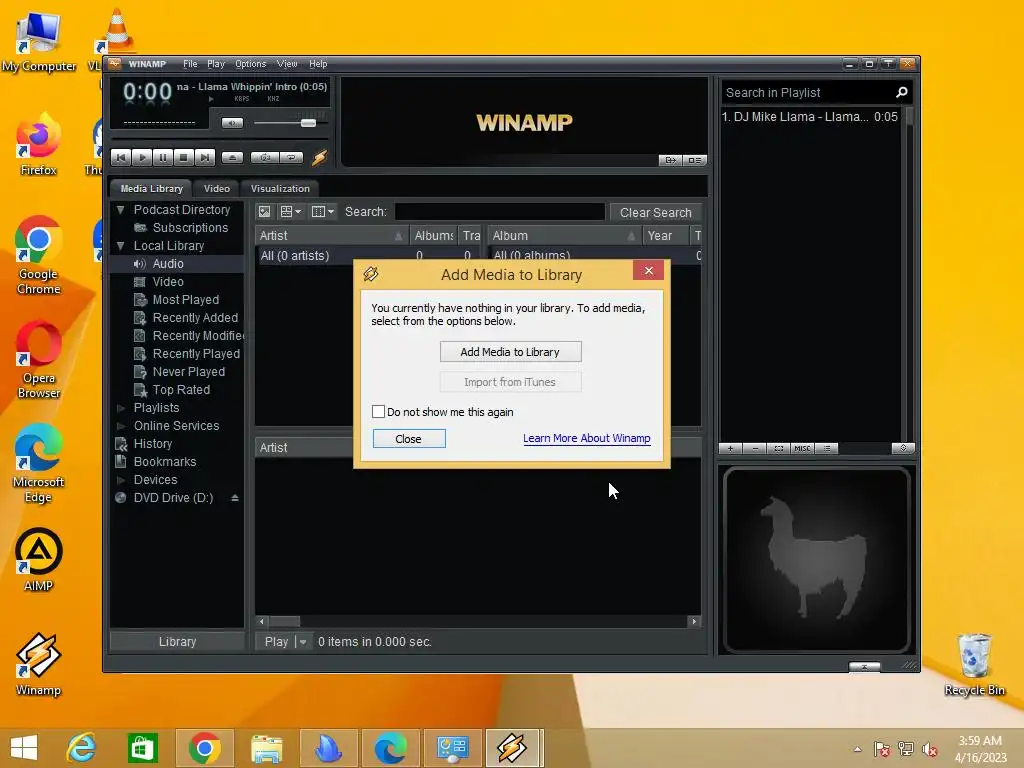The height and width of the screenshot is (768, 1024).
Task: Collapse the Local Library tree node
Action: (120, 246)
